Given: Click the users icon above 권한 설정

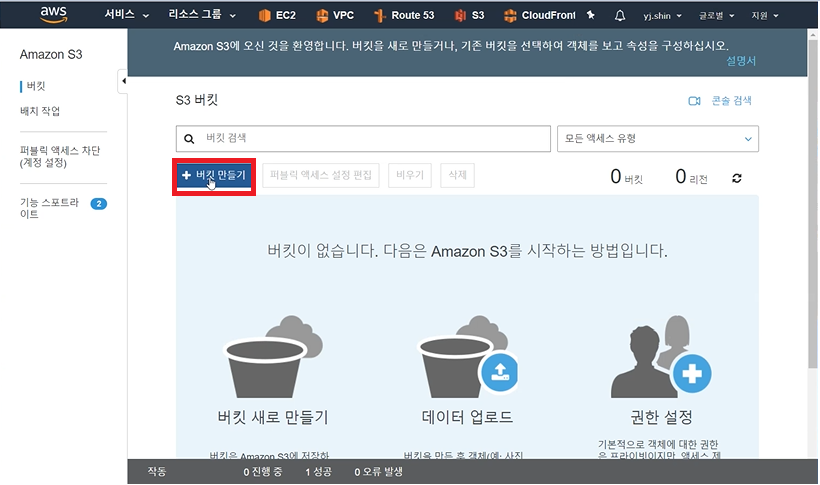Looking at the screenshot, I should [661, 356].
